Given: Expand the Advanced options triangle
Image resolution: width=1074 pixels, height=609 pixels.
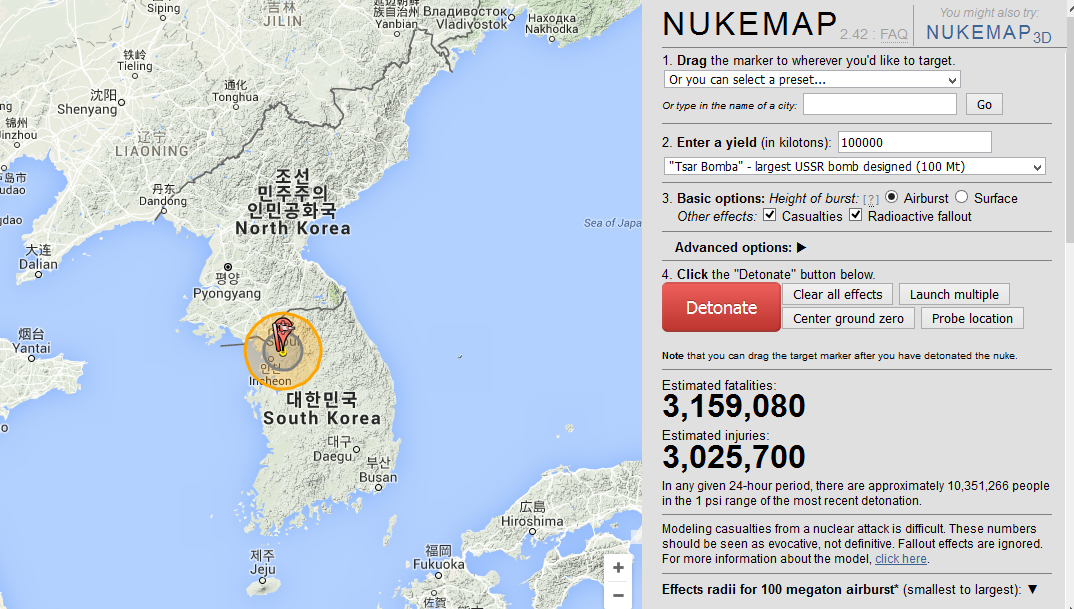Looking at the screenshot, I should (x=801, y=247).
